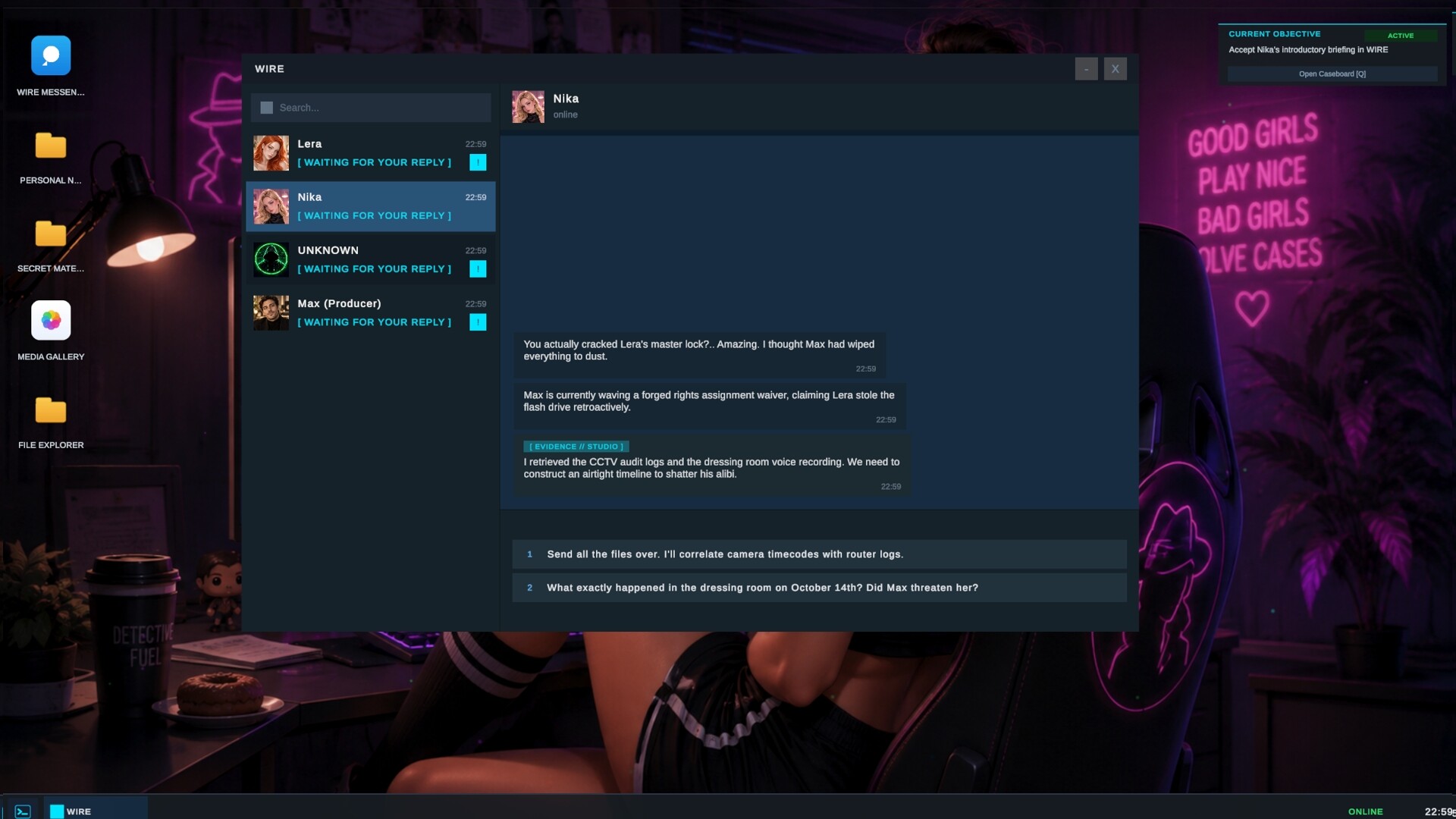Open the Wire Messenger desktop icon

51,56
